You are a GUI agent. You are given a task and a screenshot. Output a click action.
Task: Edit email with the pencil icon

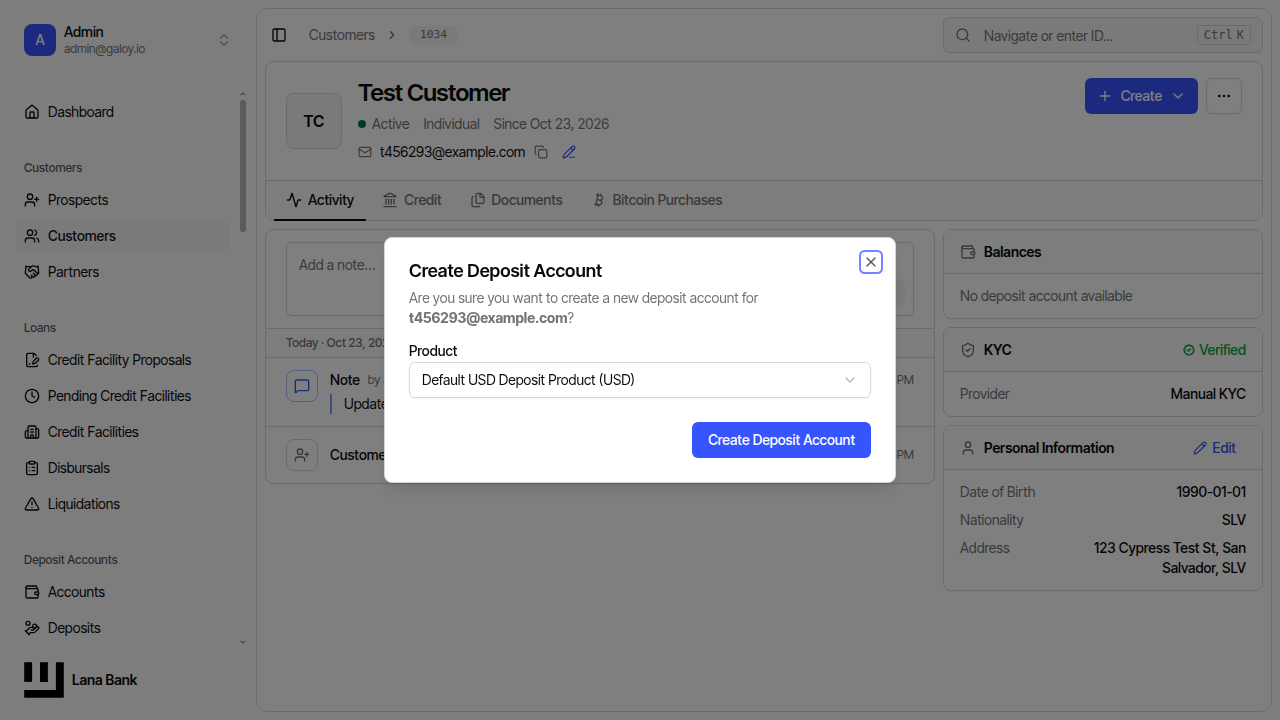569,152
